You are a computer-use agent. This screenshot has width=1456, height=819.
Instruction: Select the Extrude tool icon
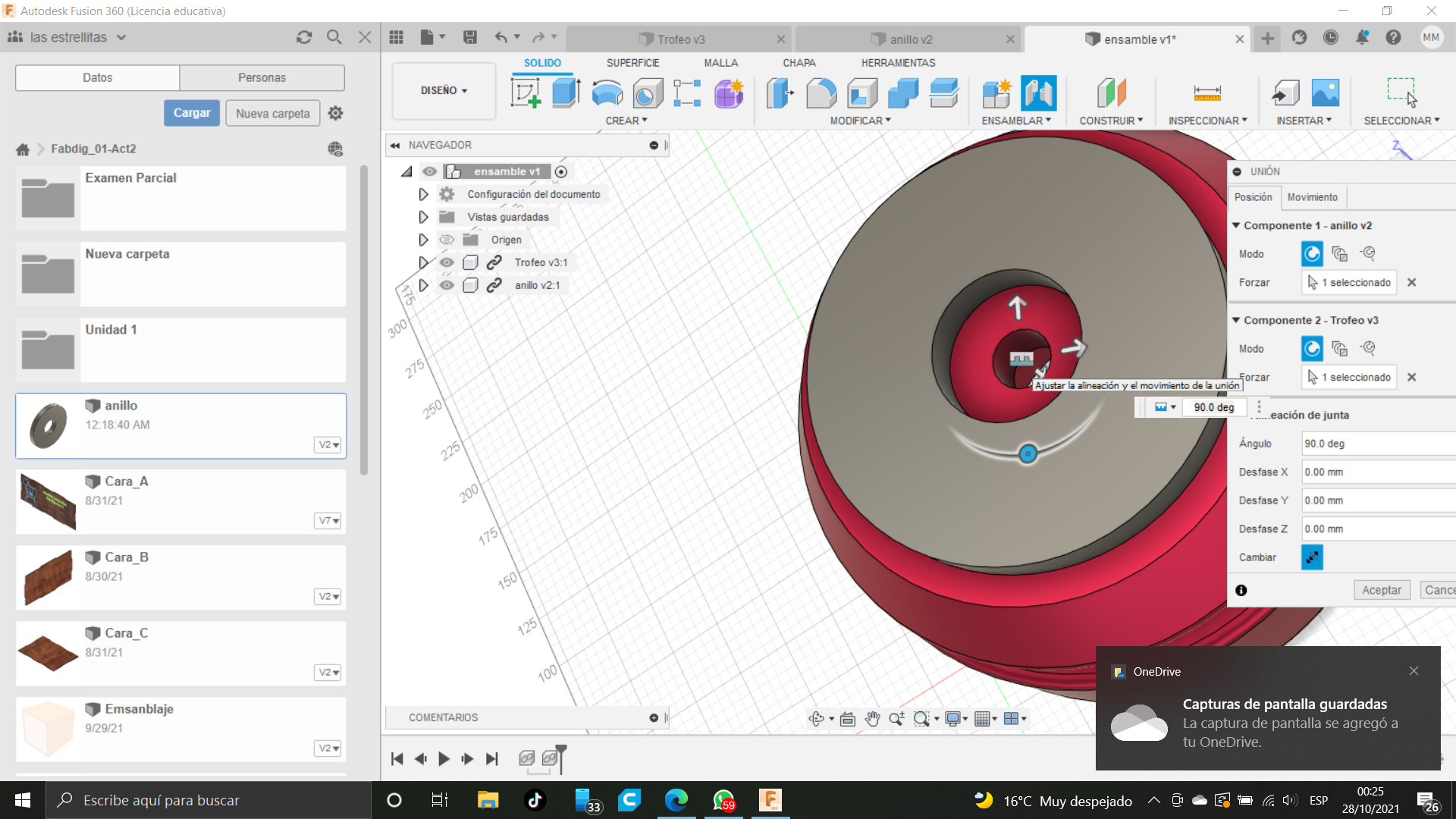click(x=566, y=93)
